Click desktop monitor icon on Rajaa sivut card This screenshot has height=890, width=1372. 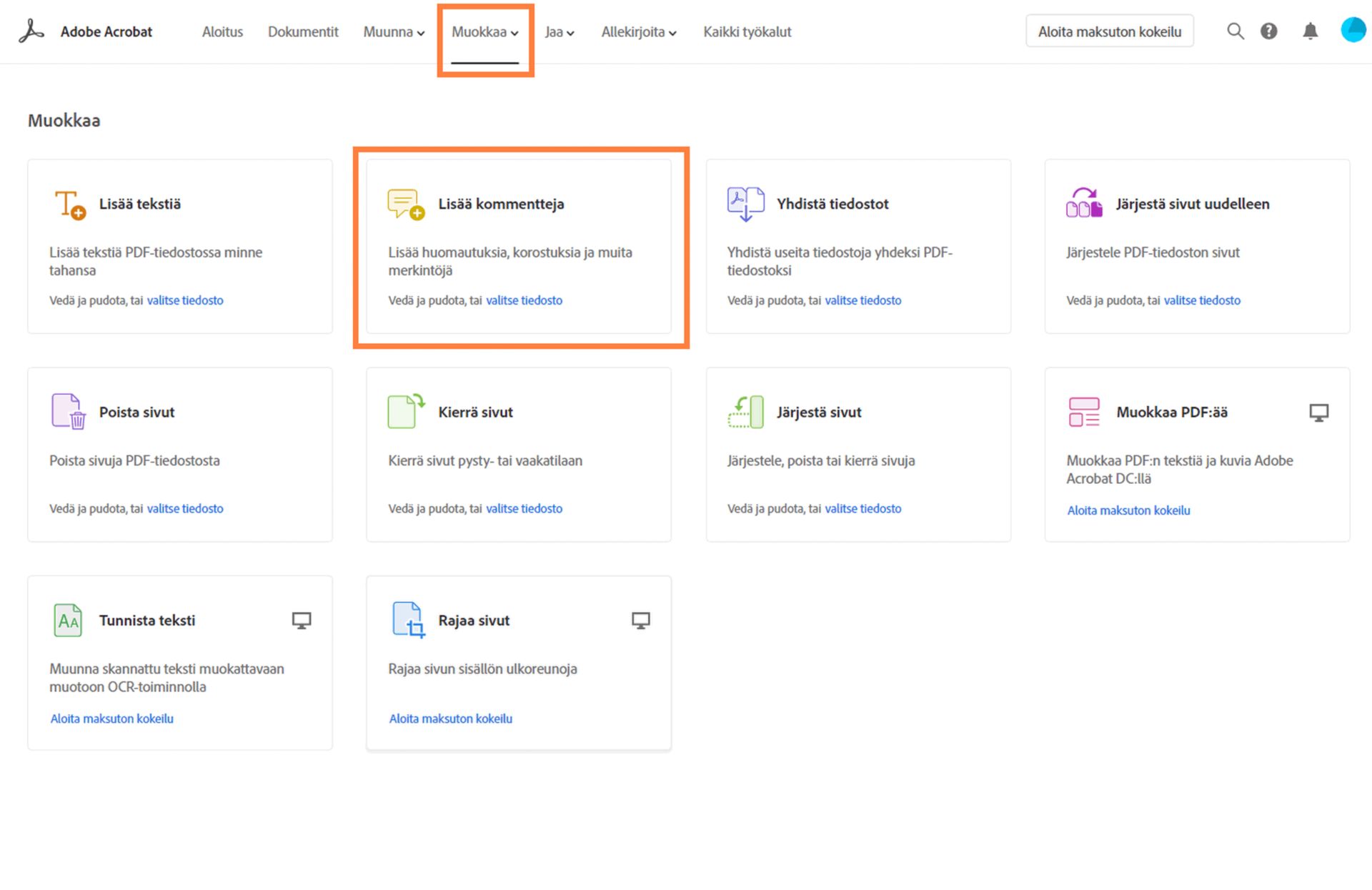(x=641, y=620)
